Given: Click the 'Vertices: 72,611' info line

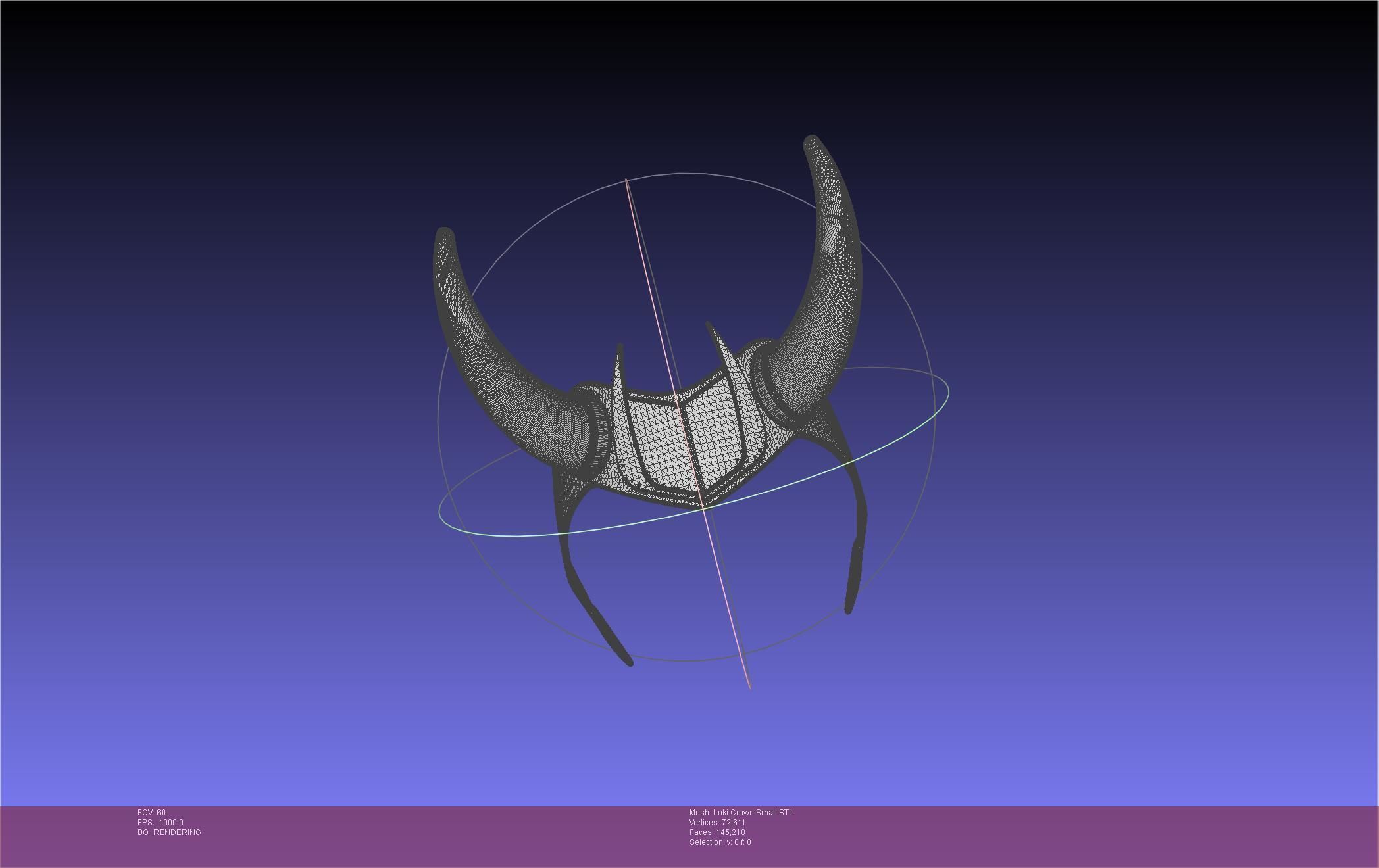Looking at the screenshot, I should pyautogui.click(x=717, y=823).
